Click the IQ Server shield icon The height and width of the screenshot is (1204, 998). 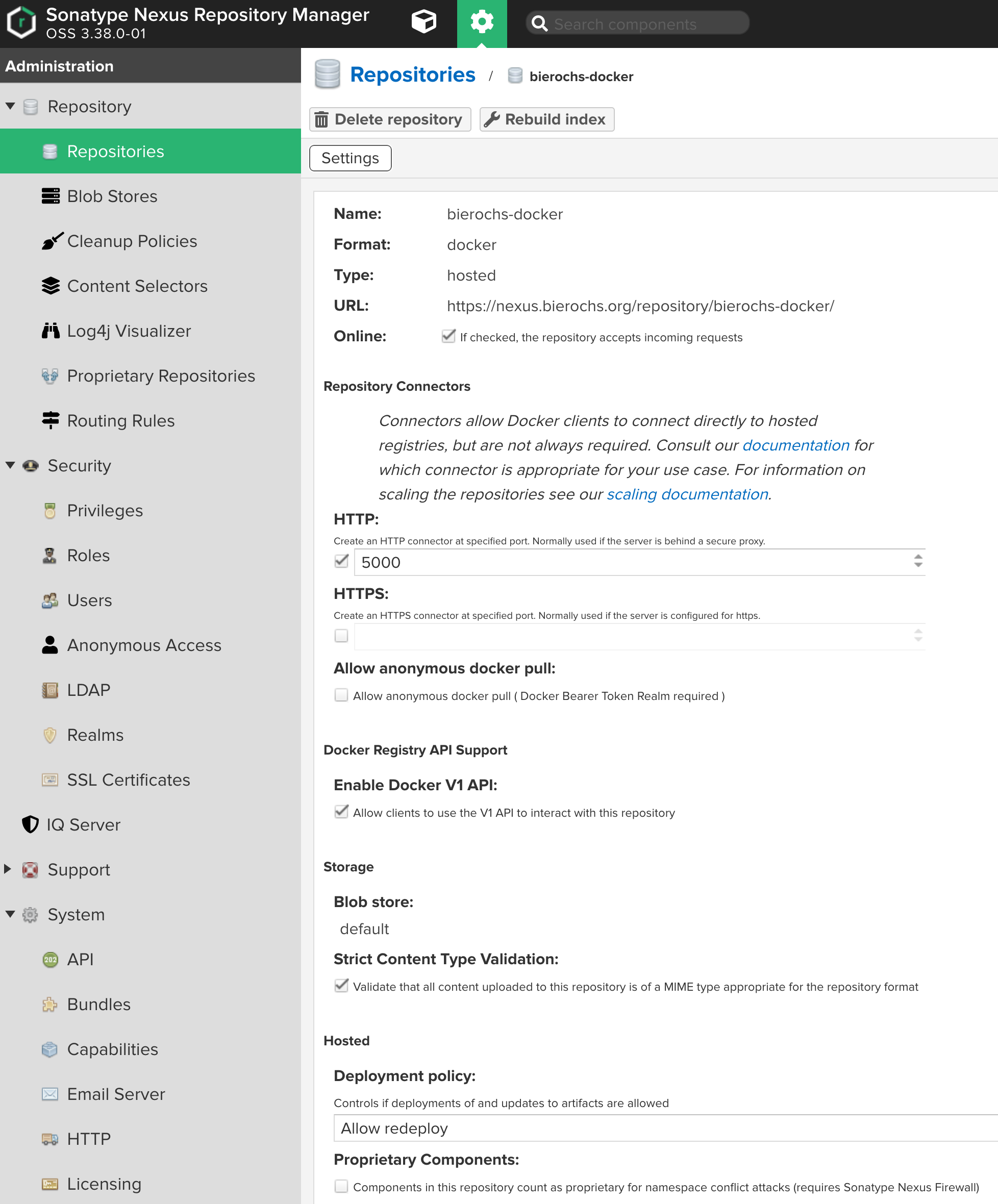click(31, 824)
